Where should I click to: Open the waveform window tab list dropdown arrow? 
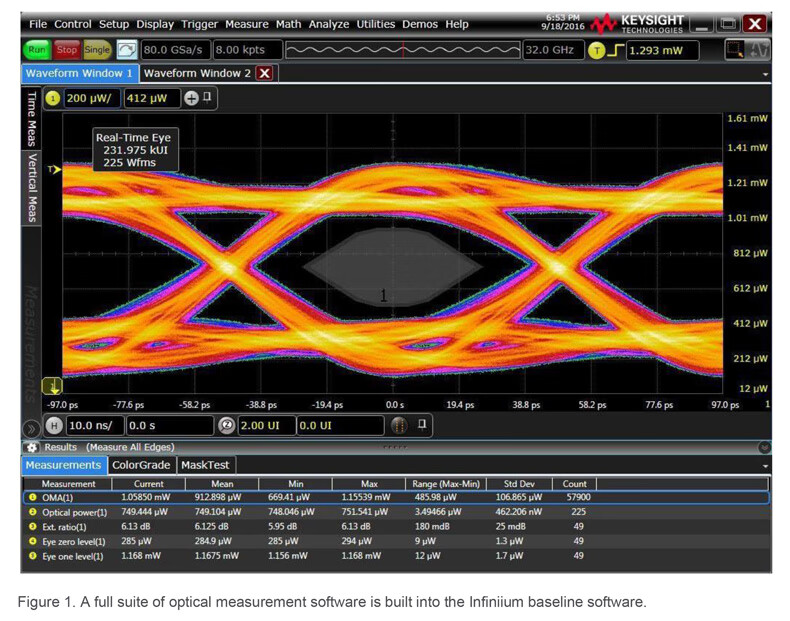[765, 74]
